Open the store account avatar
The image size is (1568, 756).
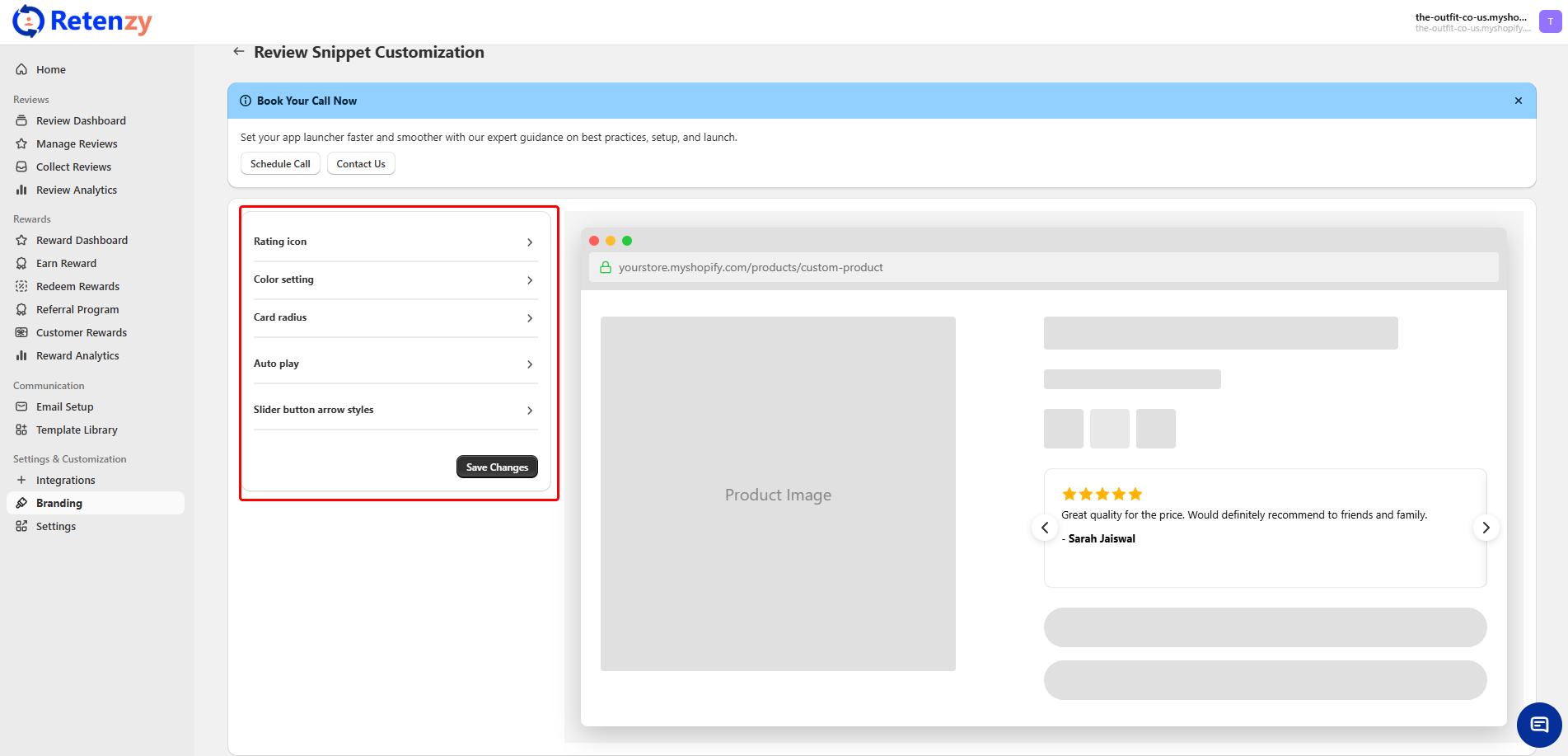coord(1550,22)
